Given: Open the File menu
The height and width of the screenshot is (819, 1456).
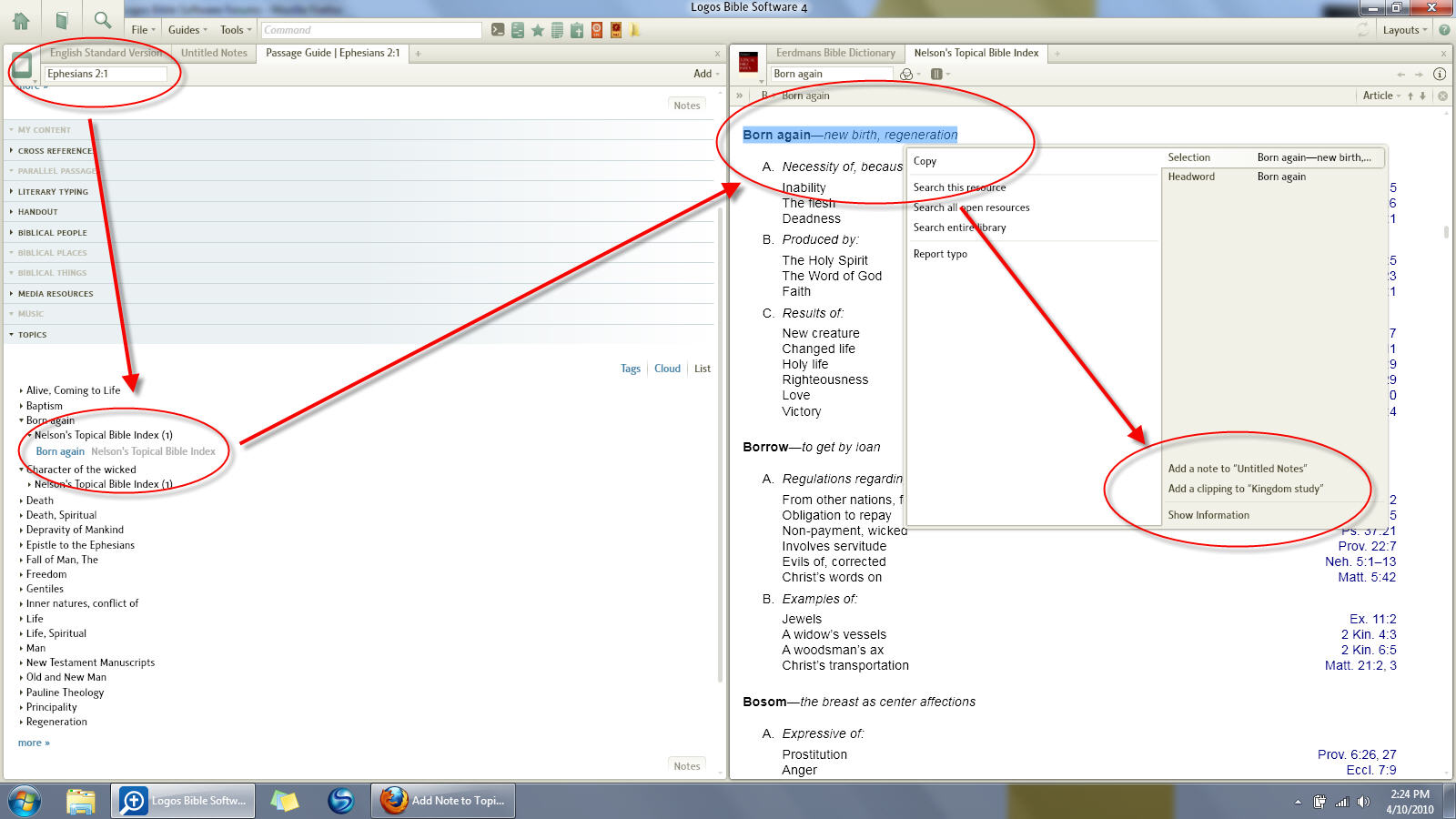Looking at the screenshot, I should pyautogui.click(x=143, y=30).
